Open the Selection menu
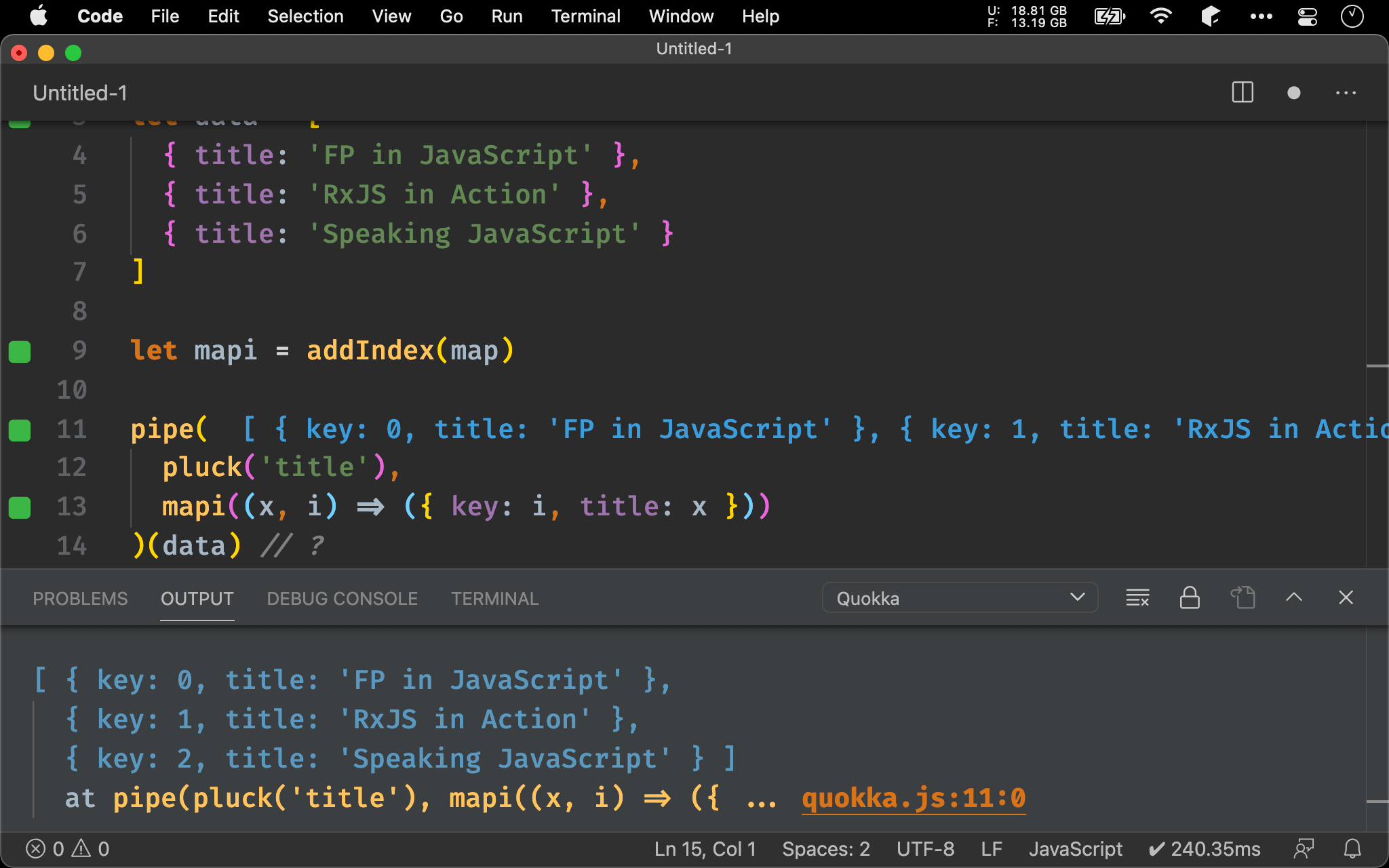Viewport: 1389px width, 868px height. pyautogui.click(x=305, y=16)
